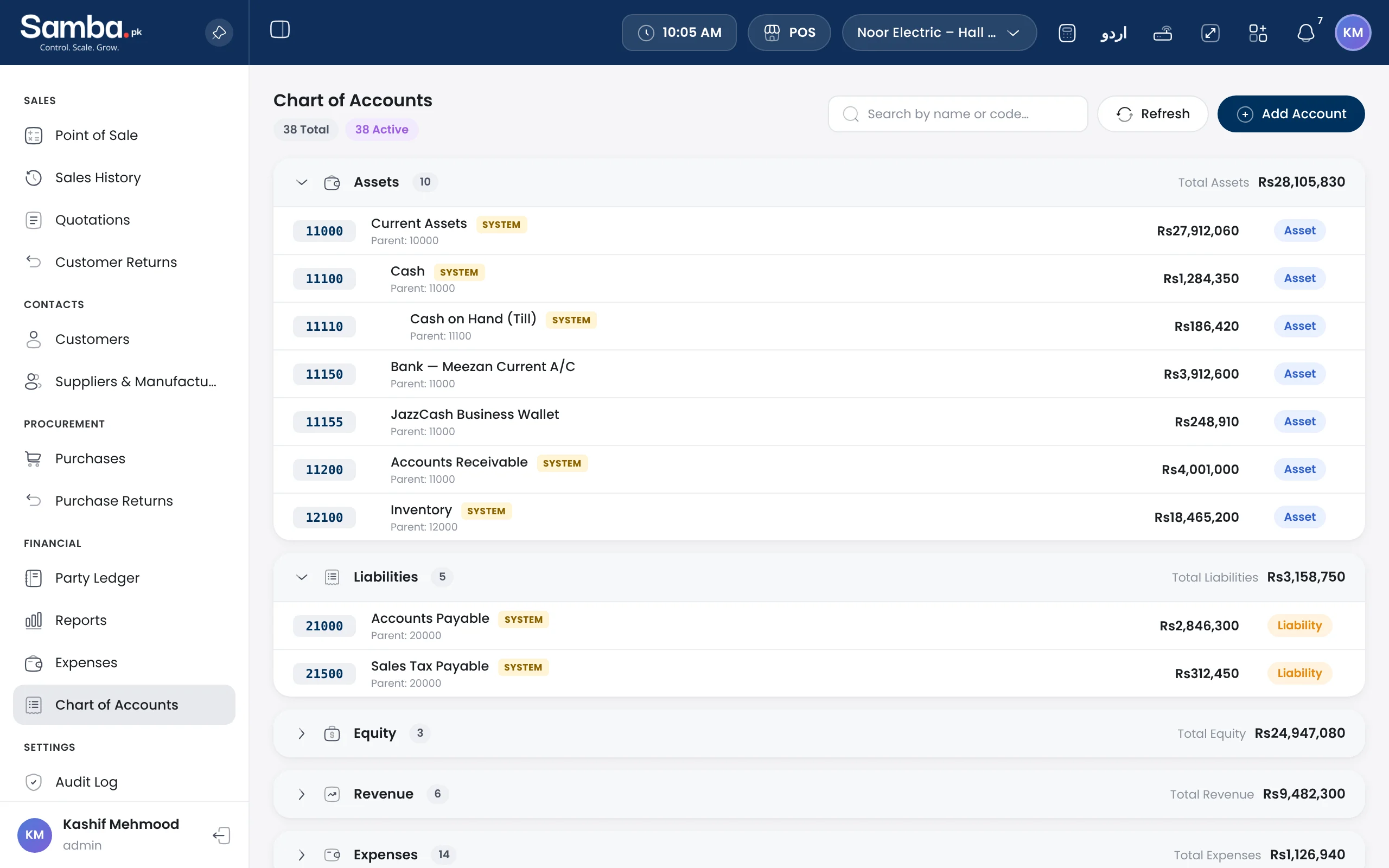Image resolution: width=1389 pixels, height=868 pixels.
Task: Click the clock showing 10:05 AM
Action: tap(679, 33)
